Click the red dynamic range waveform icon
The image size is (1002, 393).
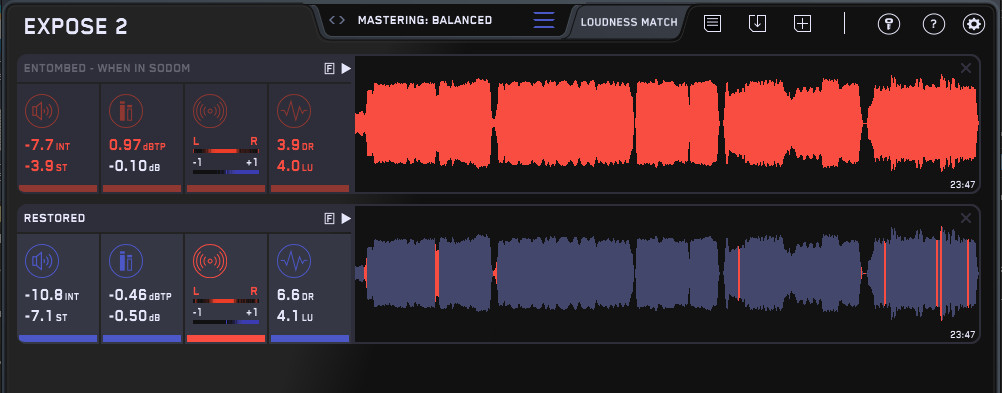[x=293, y=112]
